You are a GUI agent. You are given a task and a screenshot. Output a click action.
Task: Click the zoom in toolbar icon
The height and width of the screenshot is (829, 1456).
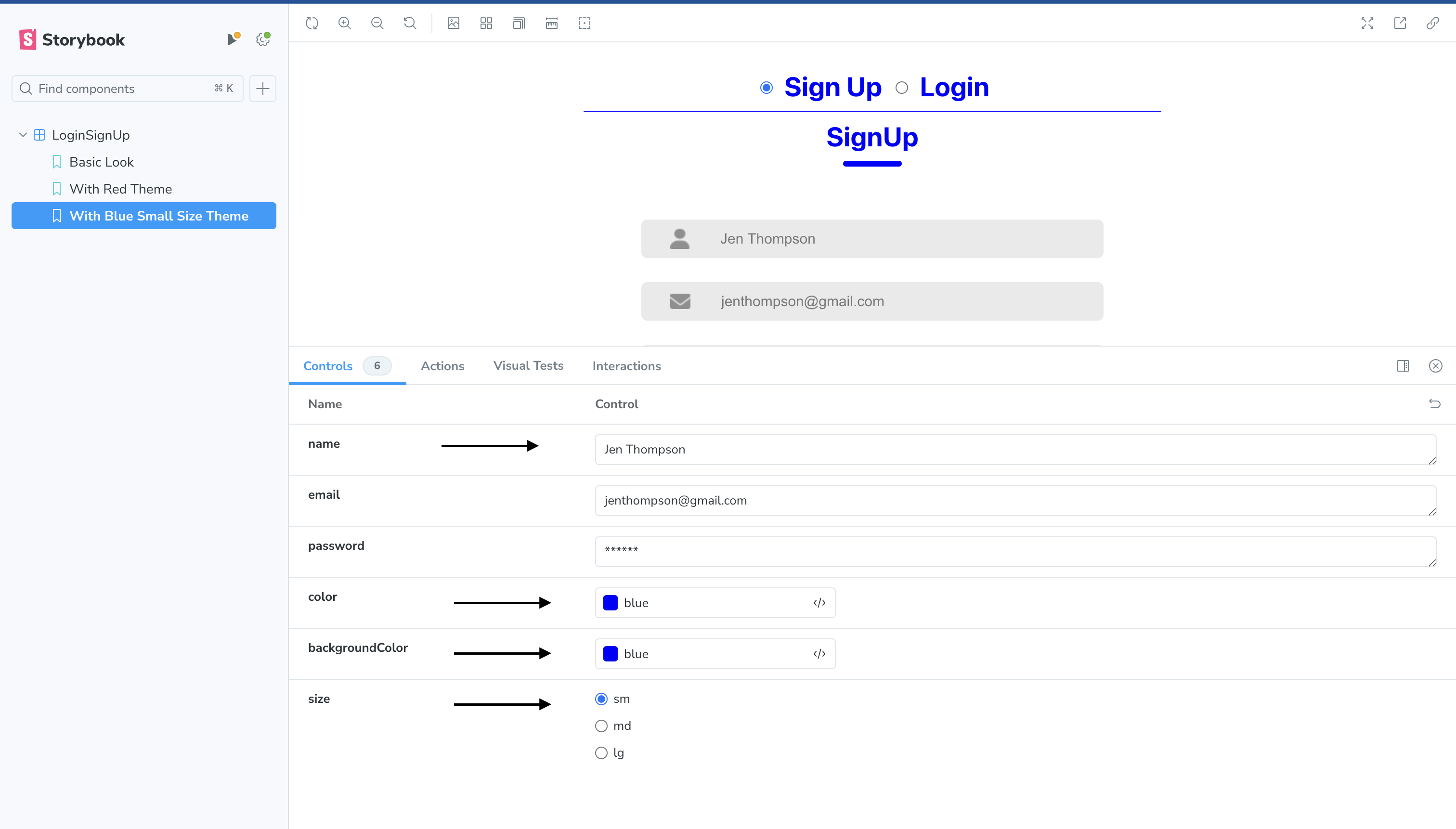[344, 23]
